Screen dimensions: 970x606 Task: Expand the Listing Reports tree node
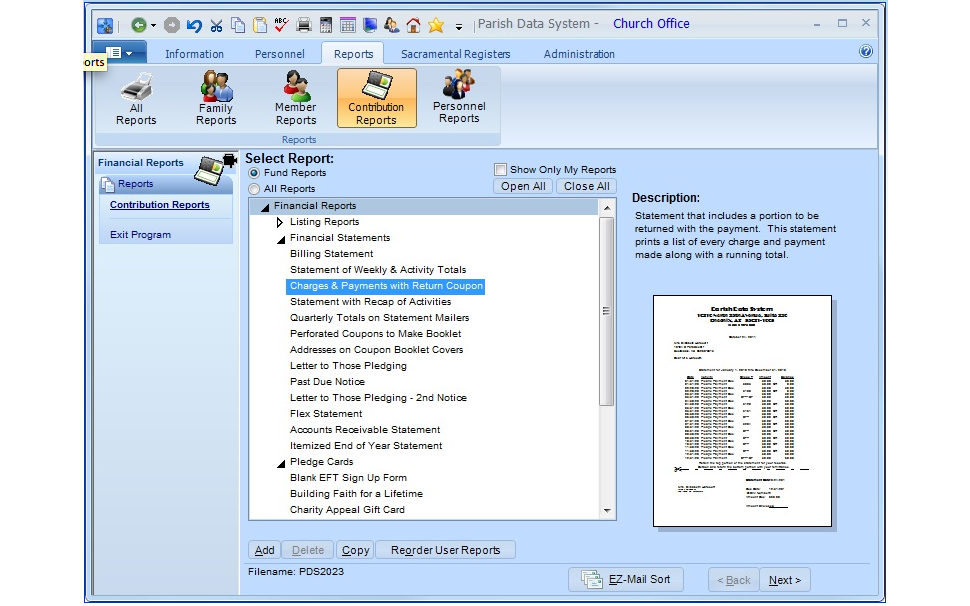[280, 221]
